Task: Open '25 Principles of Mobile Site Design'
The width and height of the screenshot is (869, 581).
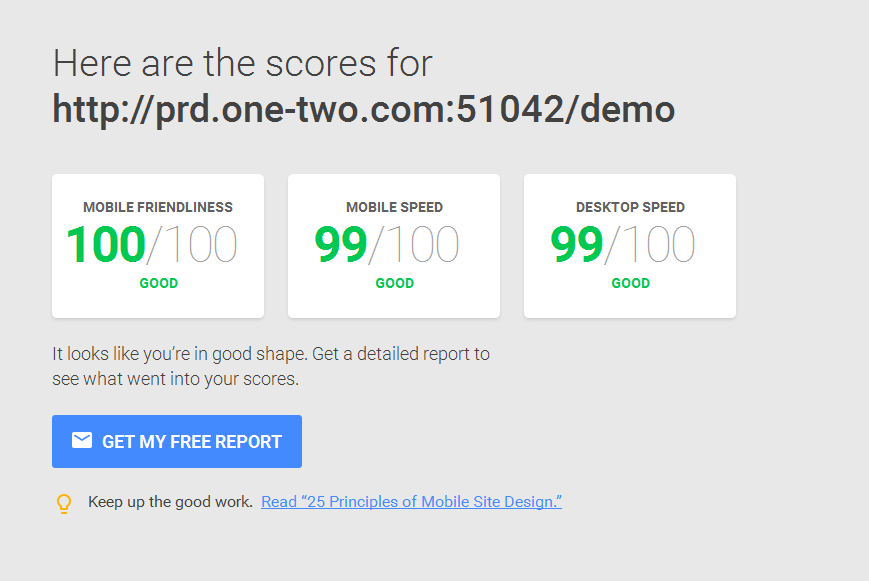Action: [411, 501]
